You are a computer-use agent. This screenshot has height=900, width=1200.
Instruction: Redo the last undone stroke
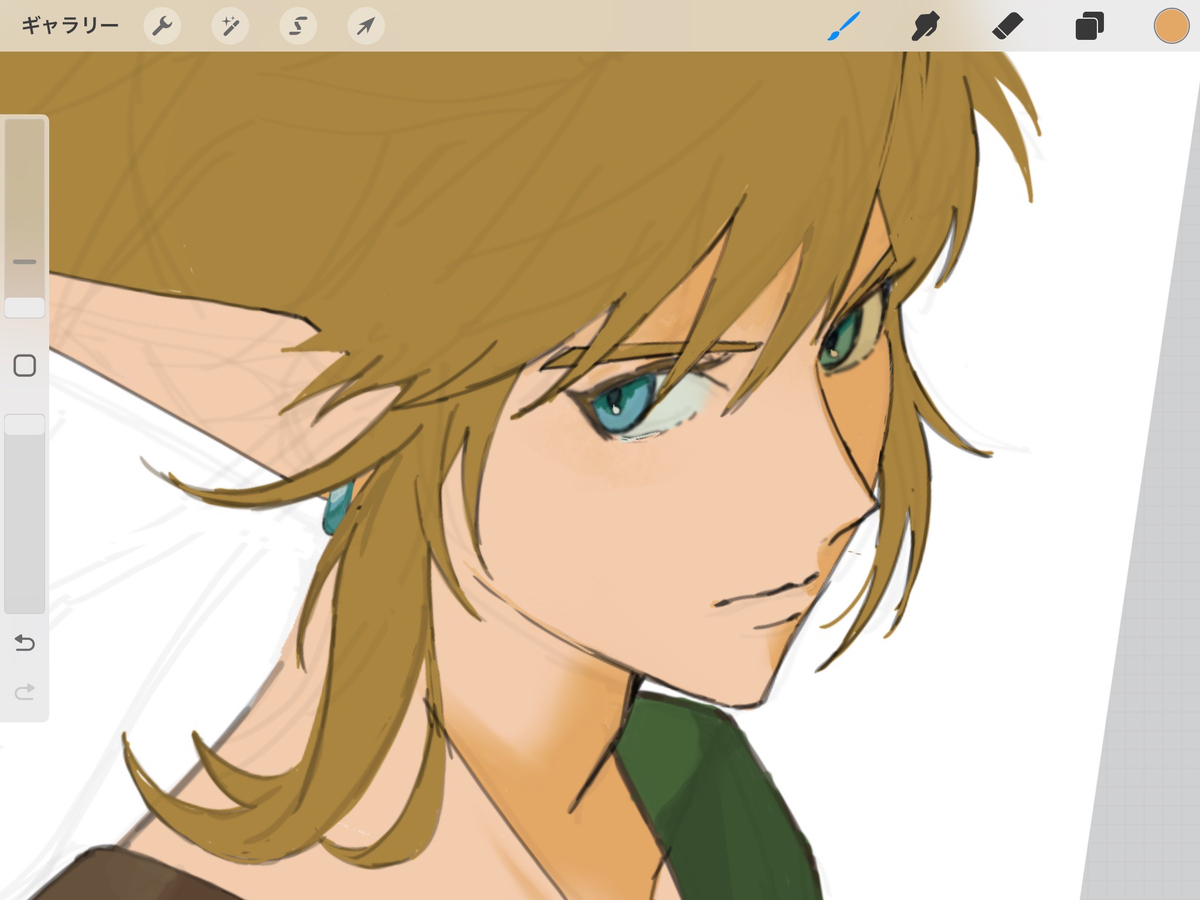(x=25, y=691)
